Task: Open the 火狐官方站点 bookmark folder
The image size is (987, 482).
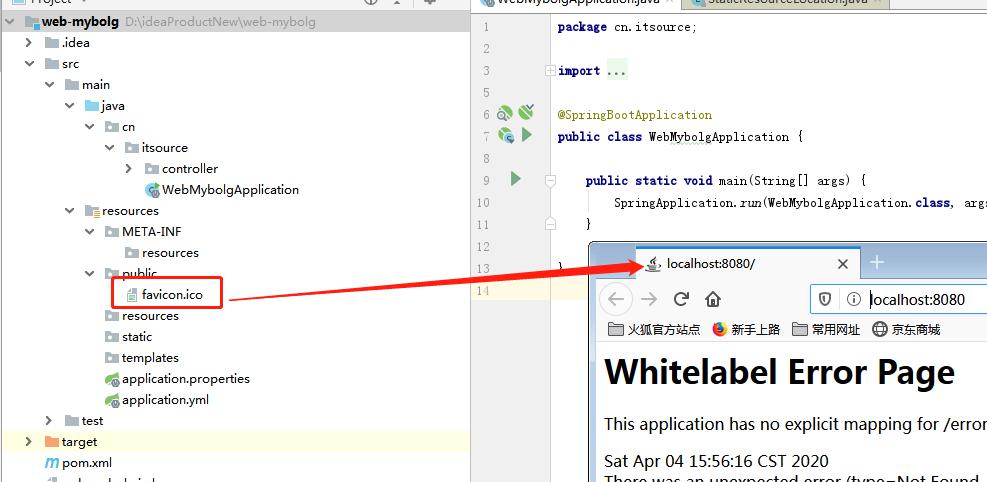Action: [653, 329]
